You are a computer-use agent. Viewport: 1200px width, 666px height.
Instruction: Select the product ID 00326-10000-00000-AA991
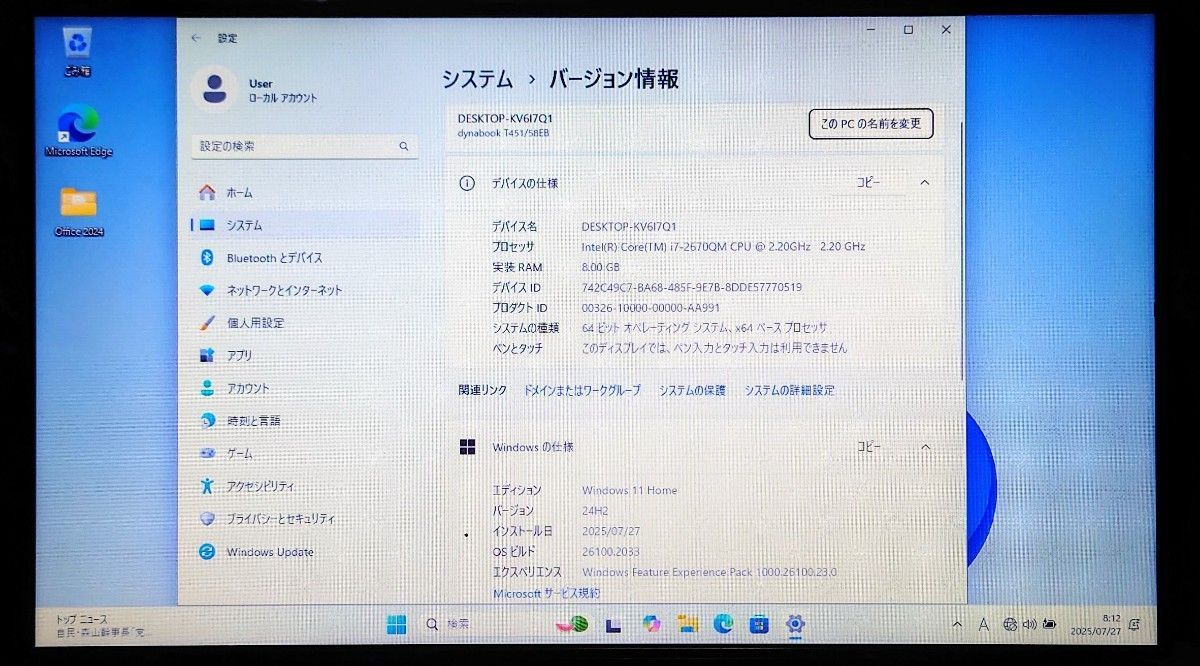click(651, 307)
